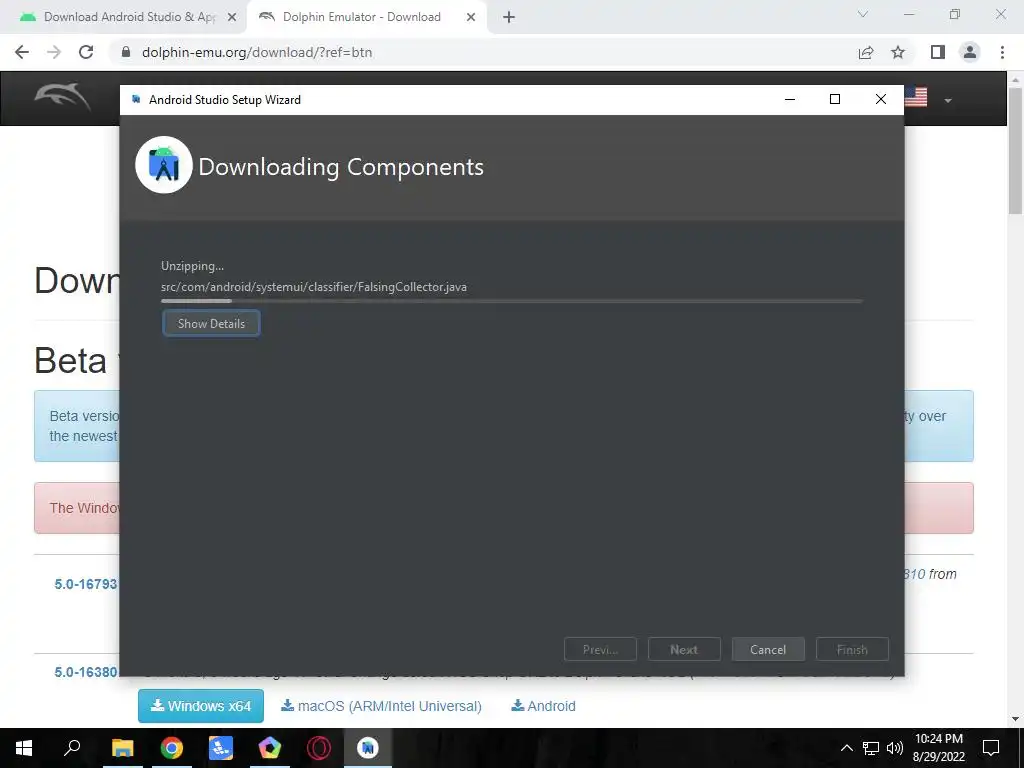Open the network status tray icon
Viewport: 1024px width, 768px height.
pyautogui.click(x=871, y=748)
